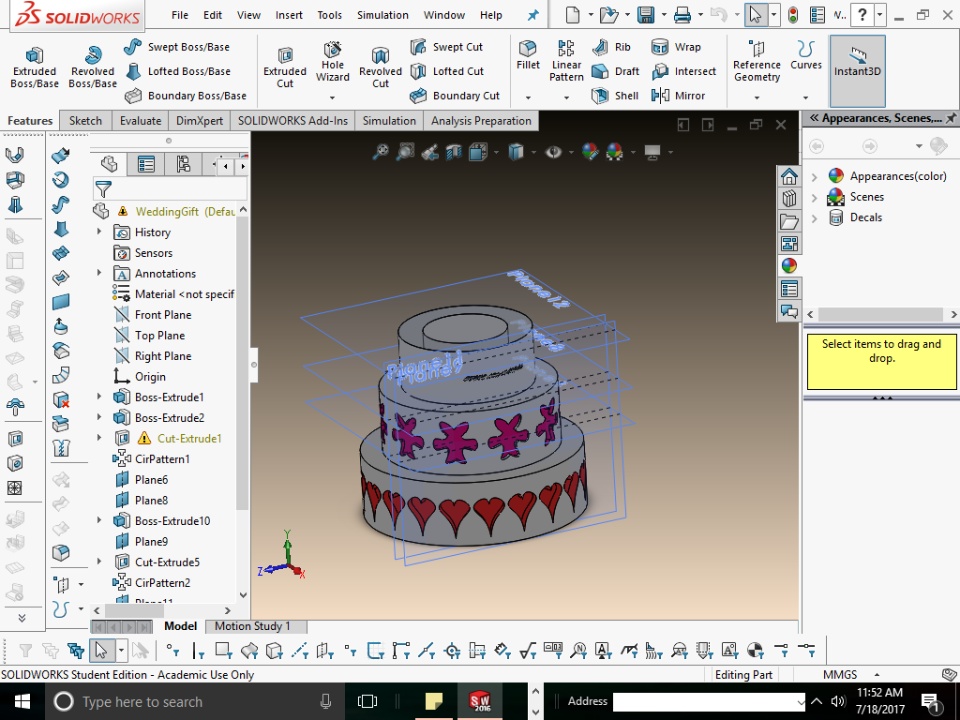Toggle the selection filter funnel icon
The image size is (960, 720).
pyautogui.click(x=103, y=189)
